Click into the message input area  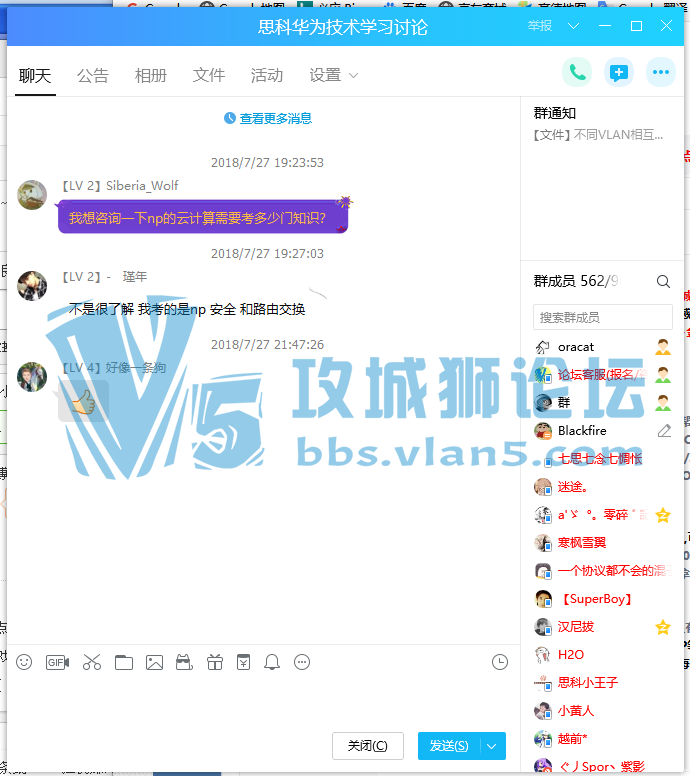pos(262,701)
